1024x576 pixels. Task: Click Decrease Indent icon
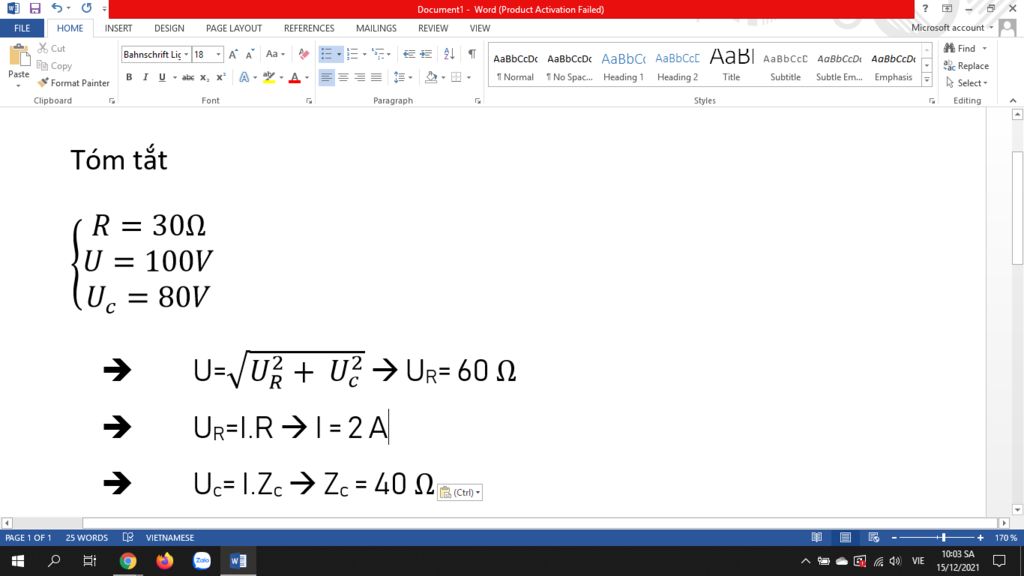point(409,54)
